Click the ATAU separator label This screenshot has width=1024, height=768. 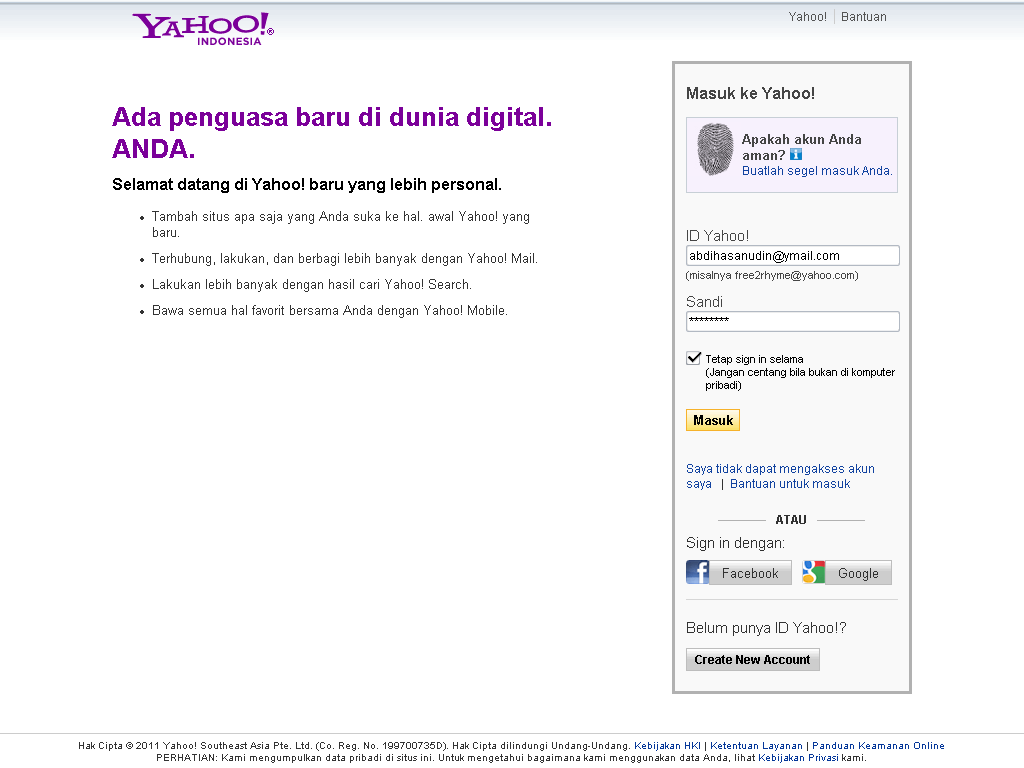click(791, 520)
